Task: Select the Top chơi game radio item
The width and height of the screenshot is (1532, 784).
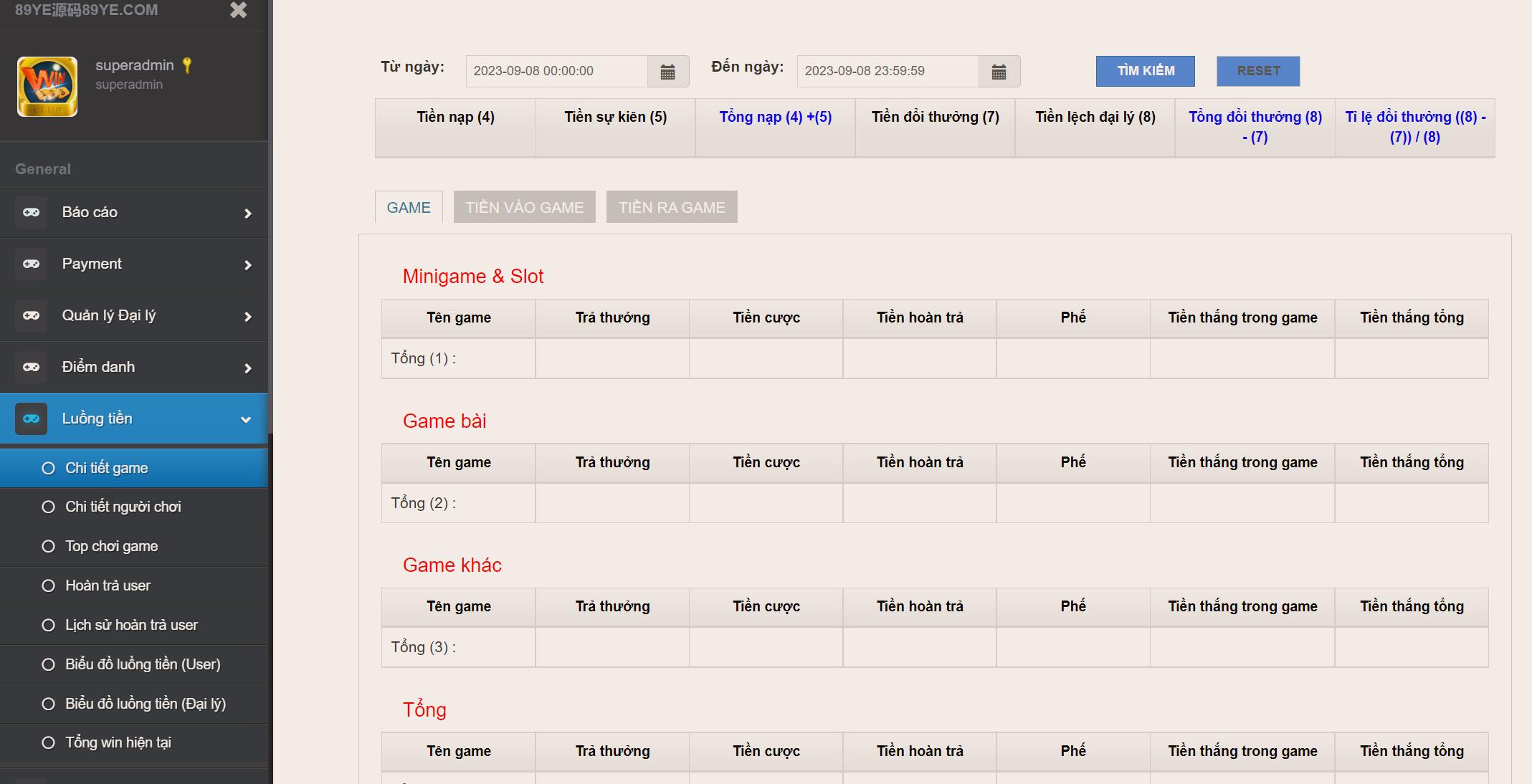Action: [x=48, y=546]
